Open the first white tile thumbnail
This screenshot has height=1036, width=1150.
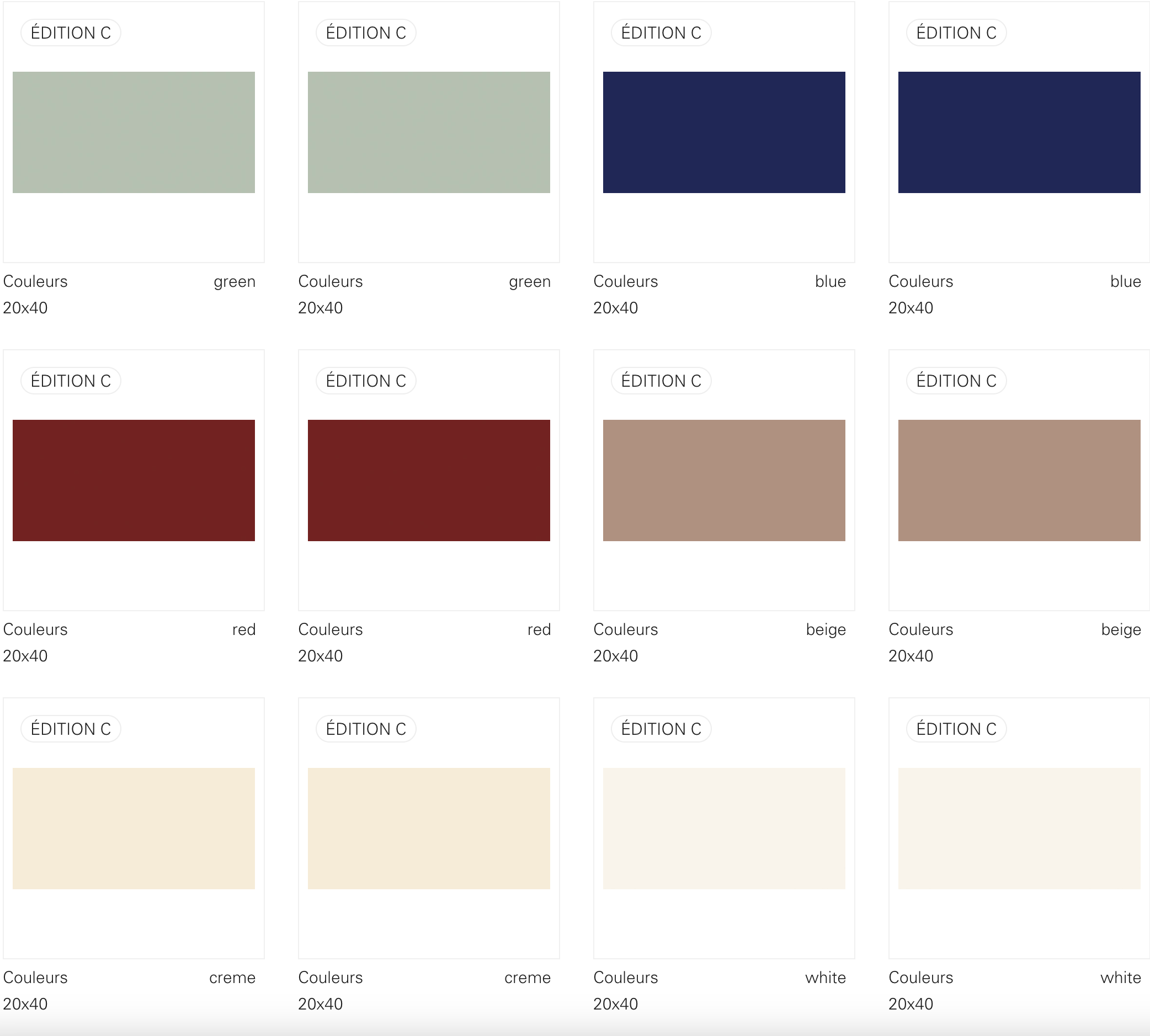pyautogui.click(x=723, y=828)
